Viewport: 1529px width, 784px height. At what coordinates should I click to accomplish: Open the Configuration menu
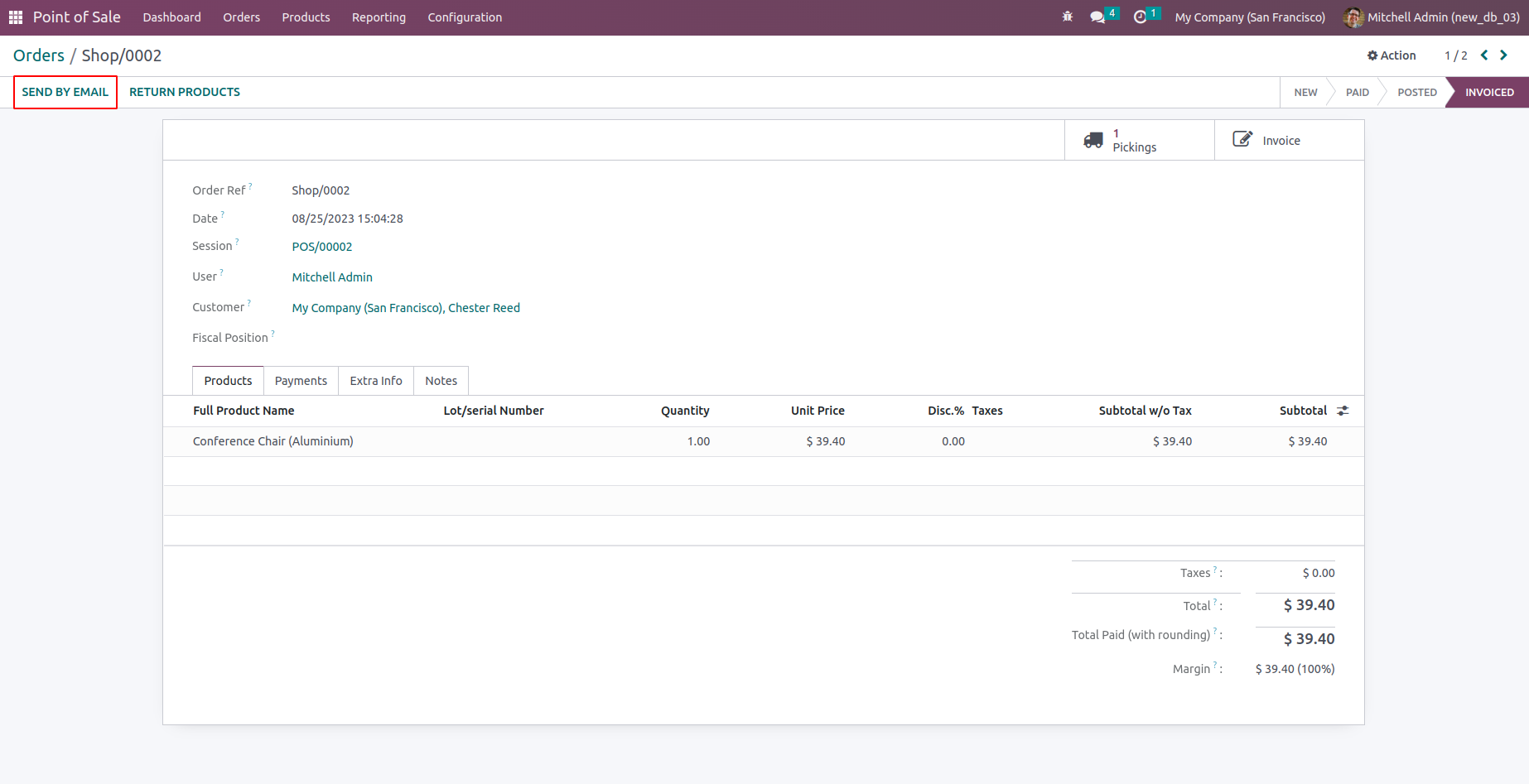(465, 17)
